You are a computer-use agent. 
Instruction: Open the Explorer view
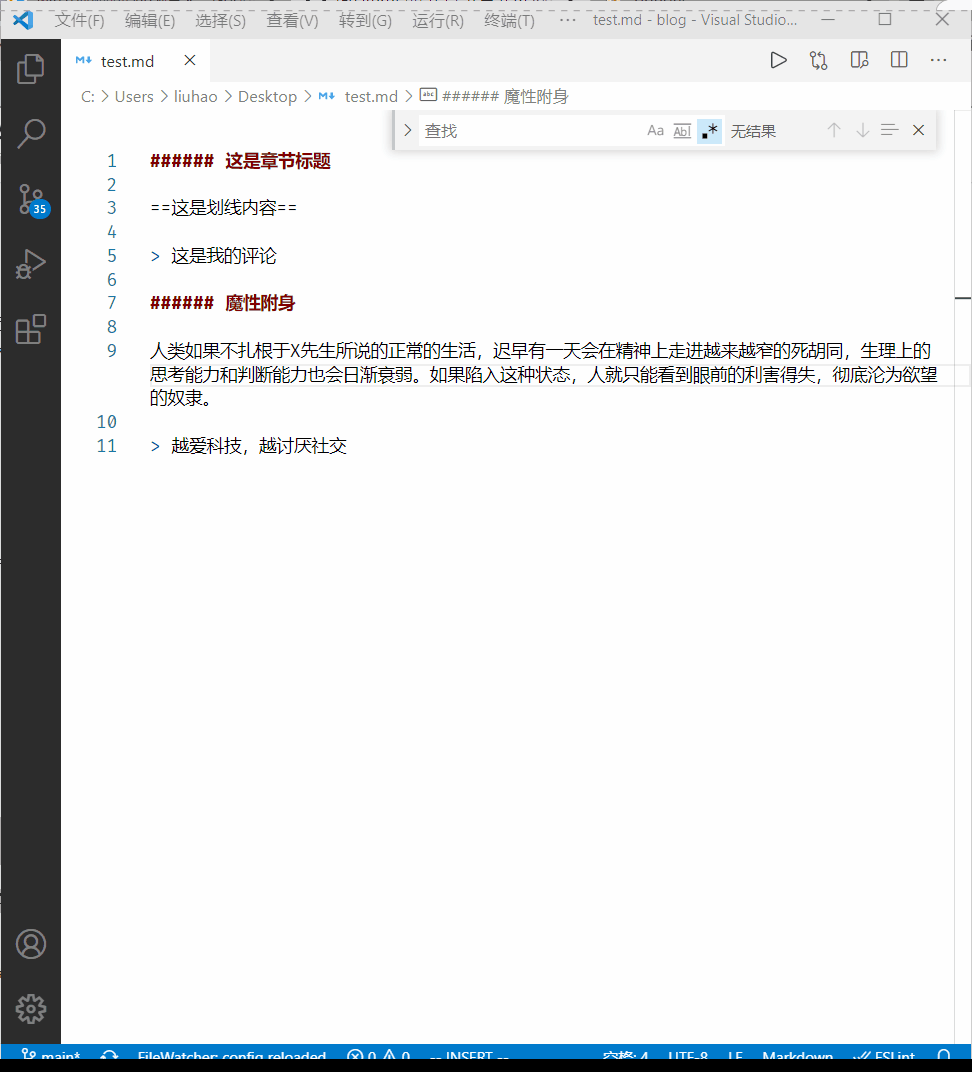[x=30, y=68]
